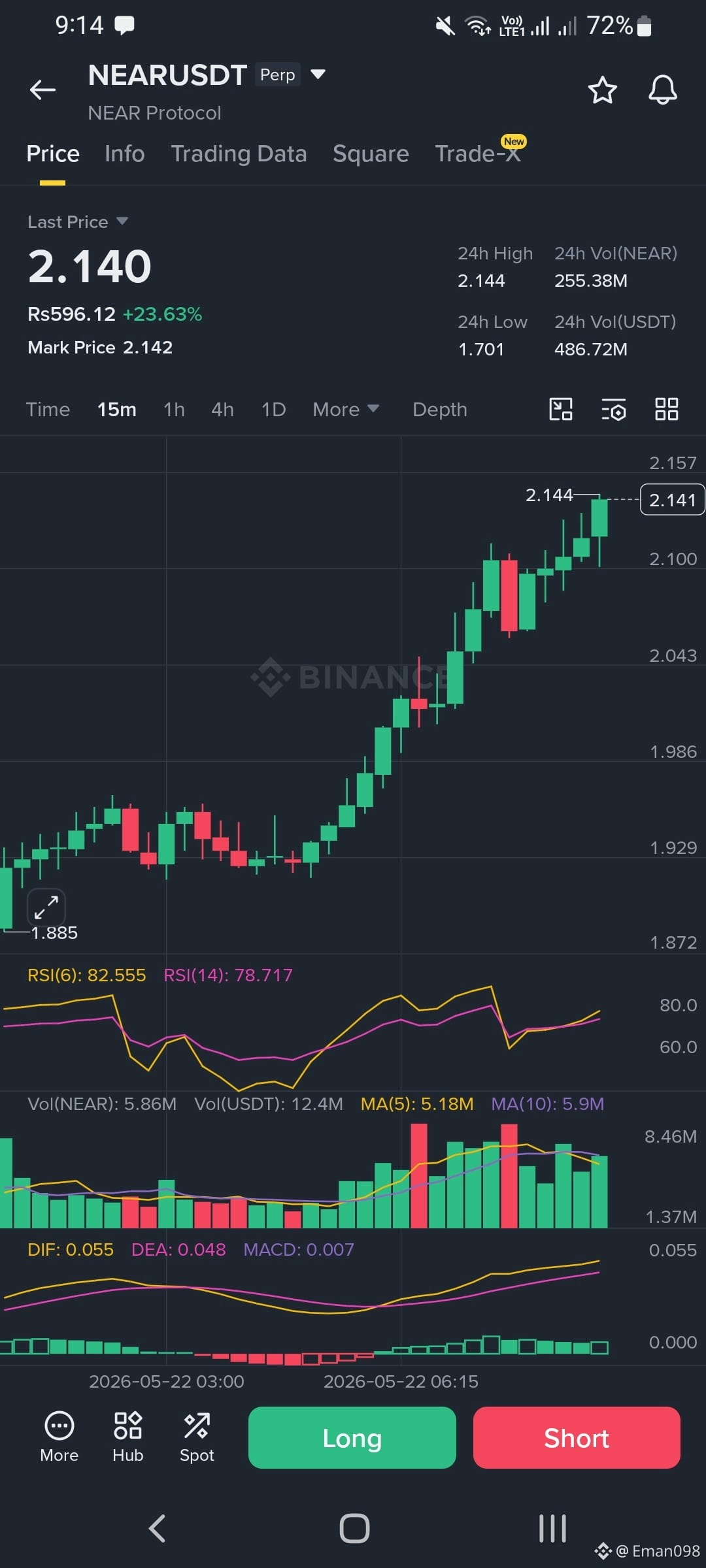The image size is (706, 1568).
Task: Tap RSI(6): 82.555 indicator label
Action: click(x=86, y=975)
